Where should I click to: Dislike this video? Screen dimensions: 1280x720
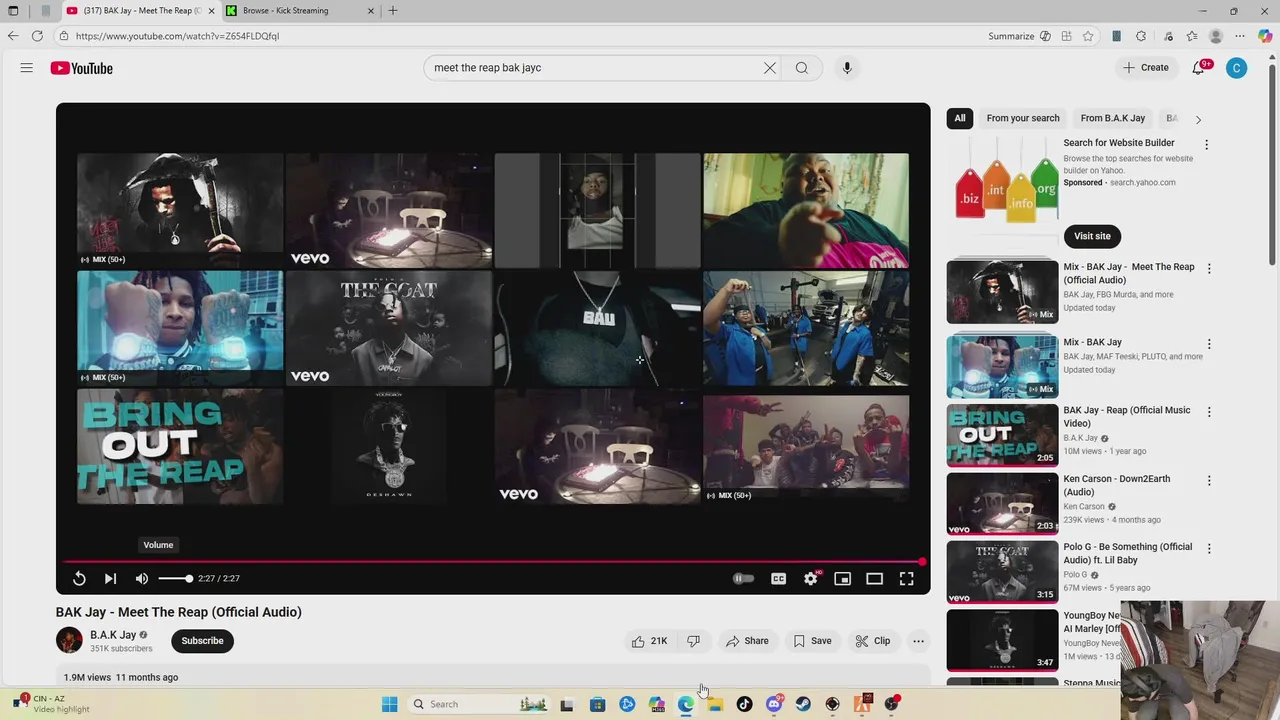click(x=693, y=641)
